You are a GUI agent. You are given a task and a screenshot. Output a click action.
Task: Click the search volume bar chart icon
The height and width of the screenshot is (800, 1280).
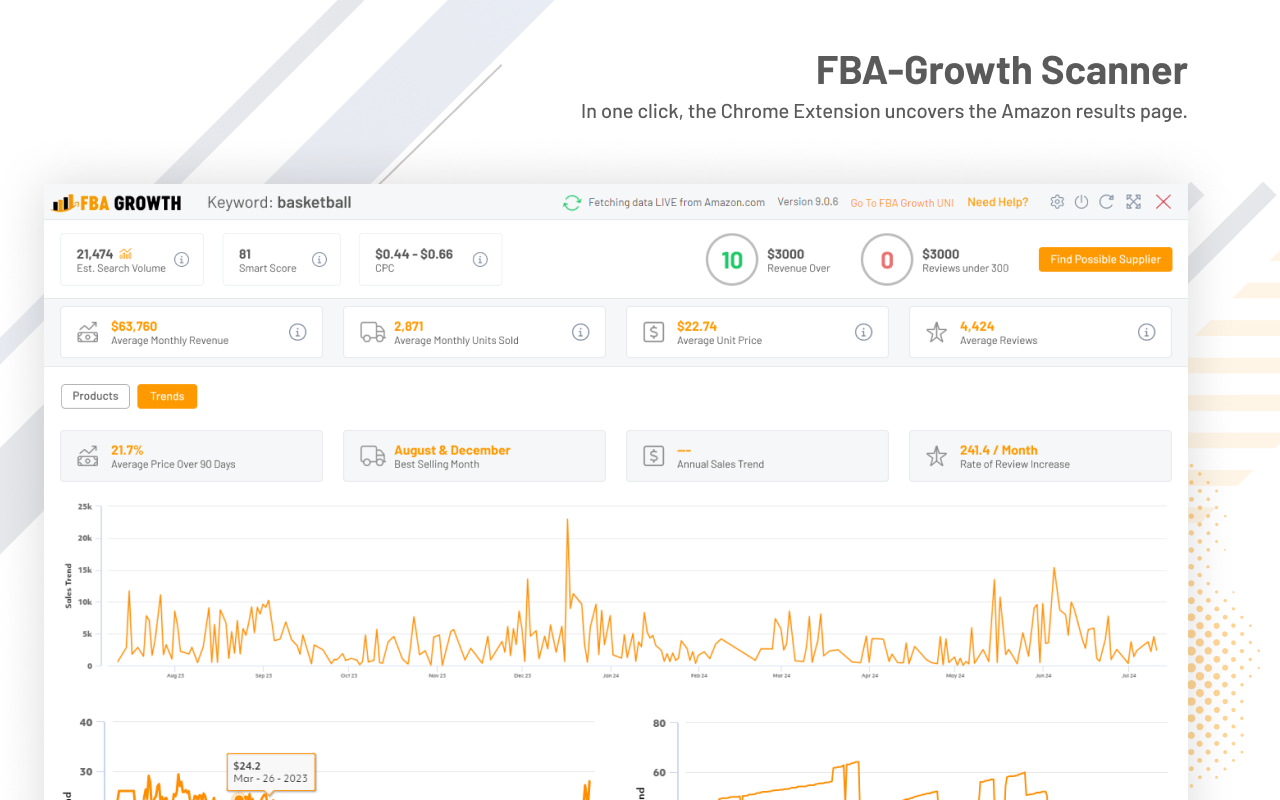click(x=126, y=254)
